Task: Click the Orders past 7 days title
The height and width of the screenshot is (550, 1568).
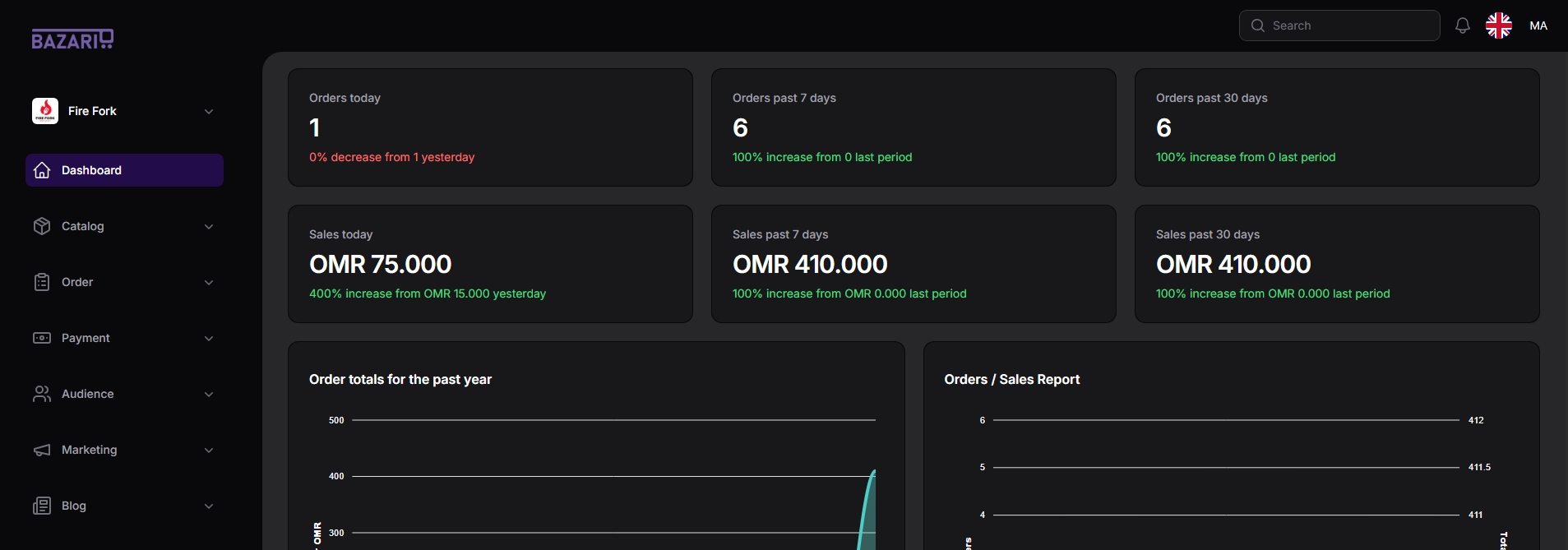Action: click(784, 98)
